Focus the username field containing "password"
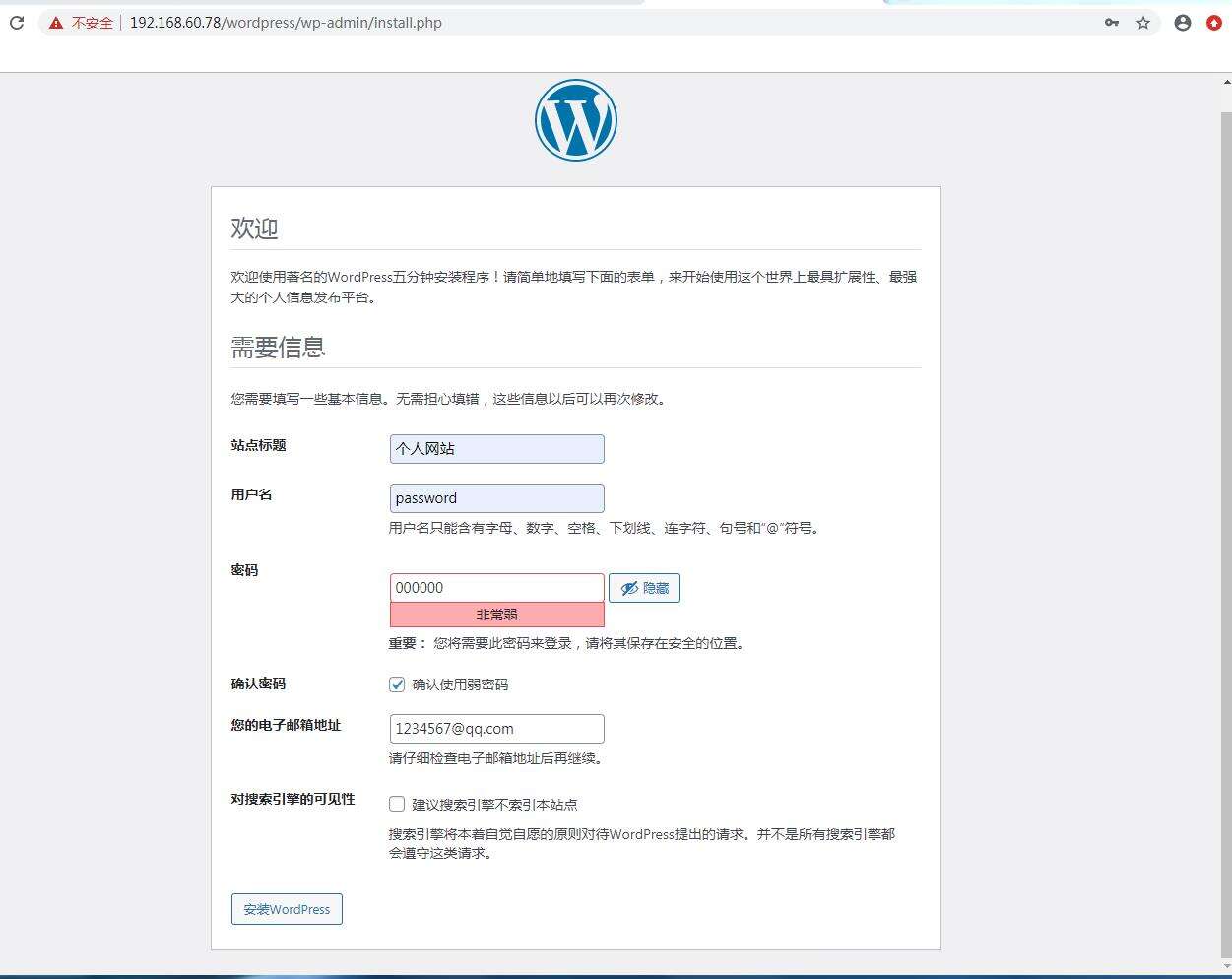 tap(497, 498)
